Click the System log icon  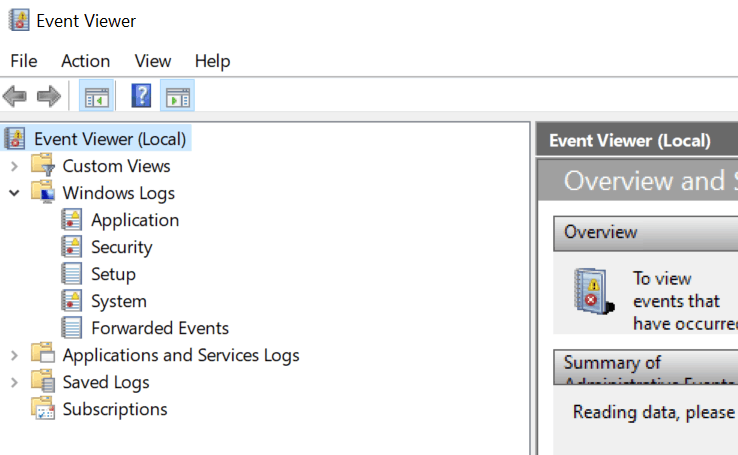click(72, 301)
